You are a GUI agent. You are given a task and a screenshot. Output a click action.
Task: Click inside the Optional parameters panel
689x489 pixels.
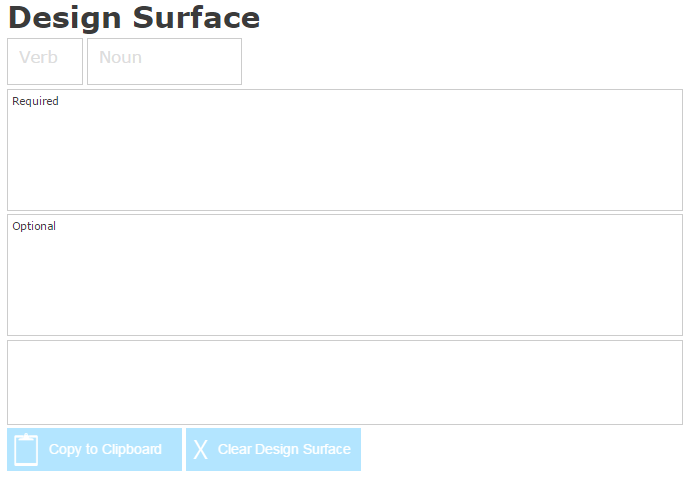tap(345, 275)
